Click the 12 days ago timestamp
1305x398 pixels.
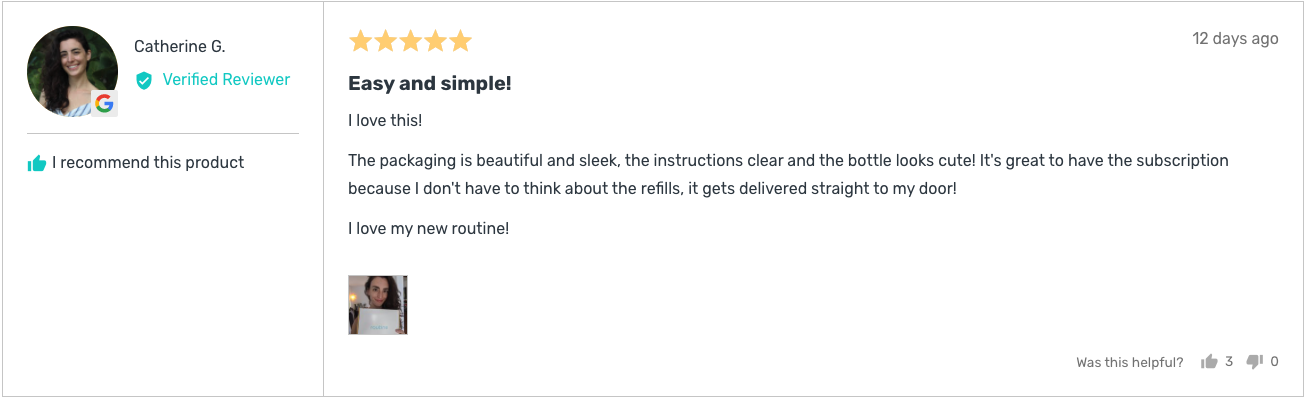1235,39
